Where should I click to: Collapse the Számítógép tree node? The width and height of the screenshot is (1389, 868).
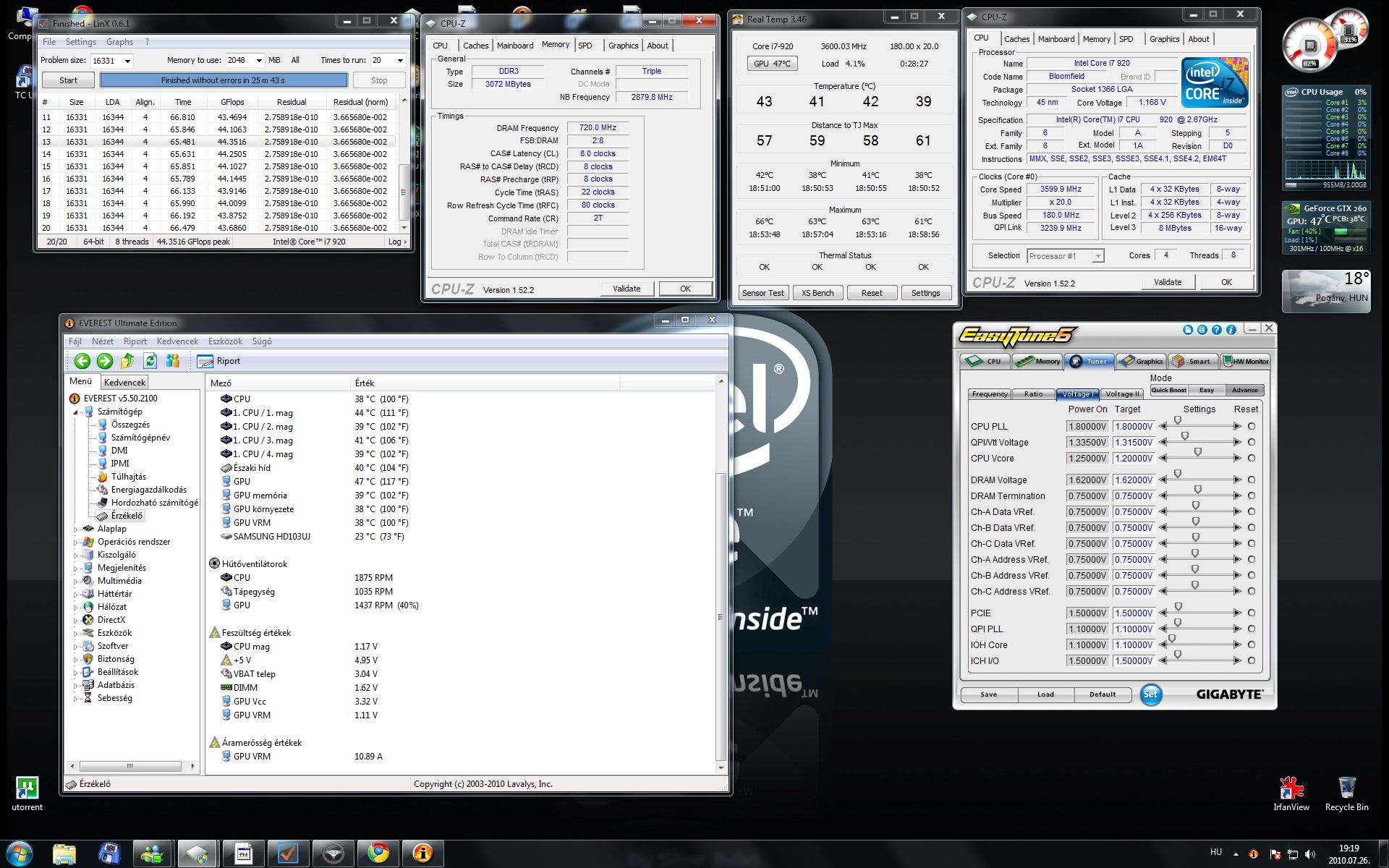[x=75, y=412]
